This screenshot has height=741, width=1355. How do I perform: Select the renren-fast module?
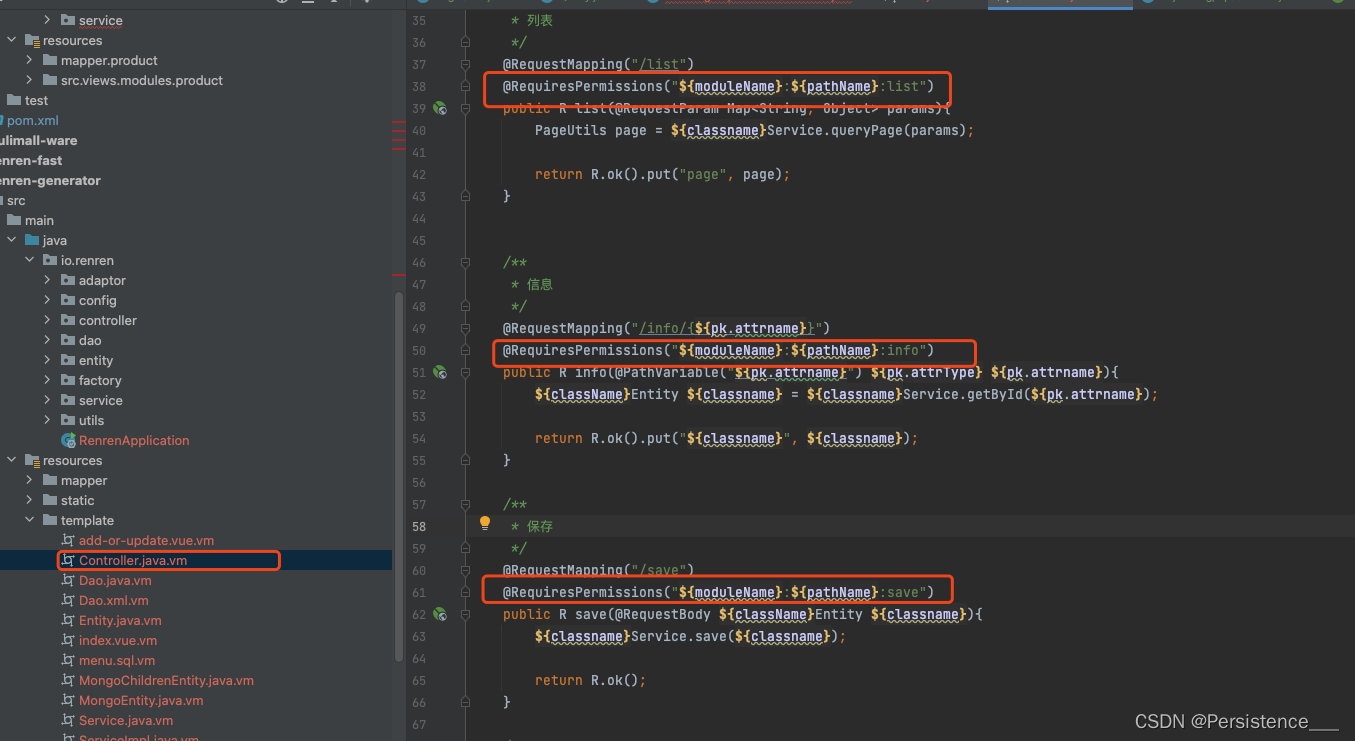31,160
